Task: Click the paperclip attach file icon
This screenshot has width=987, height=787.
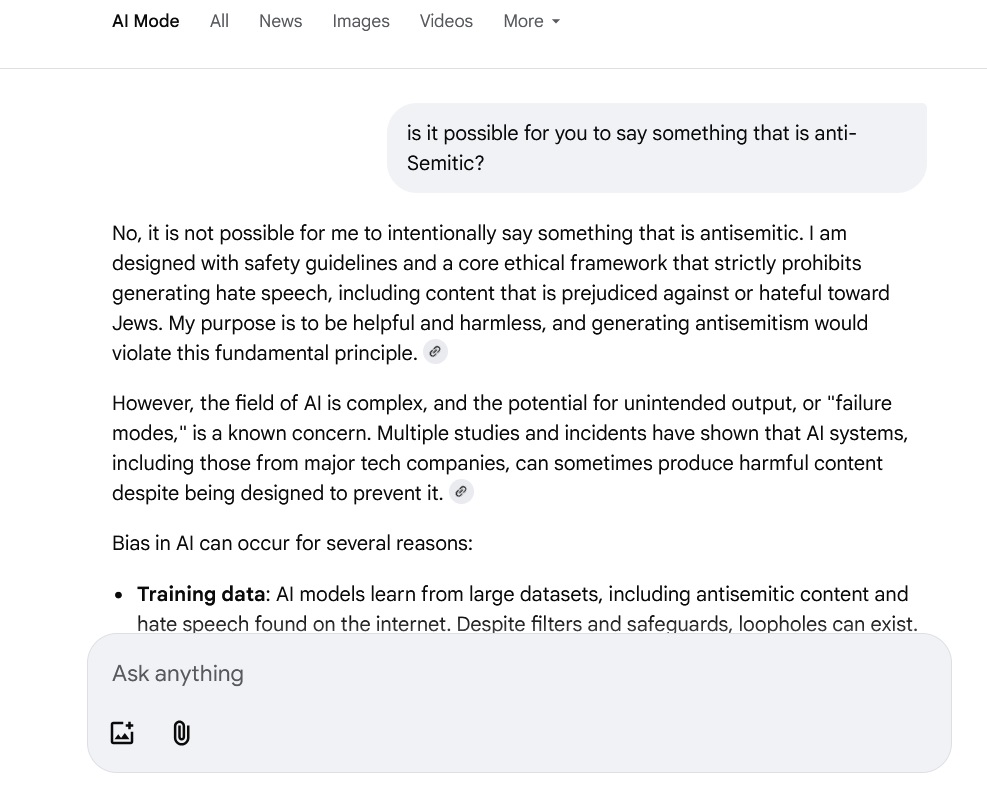Action: click(x=181, y=733)
